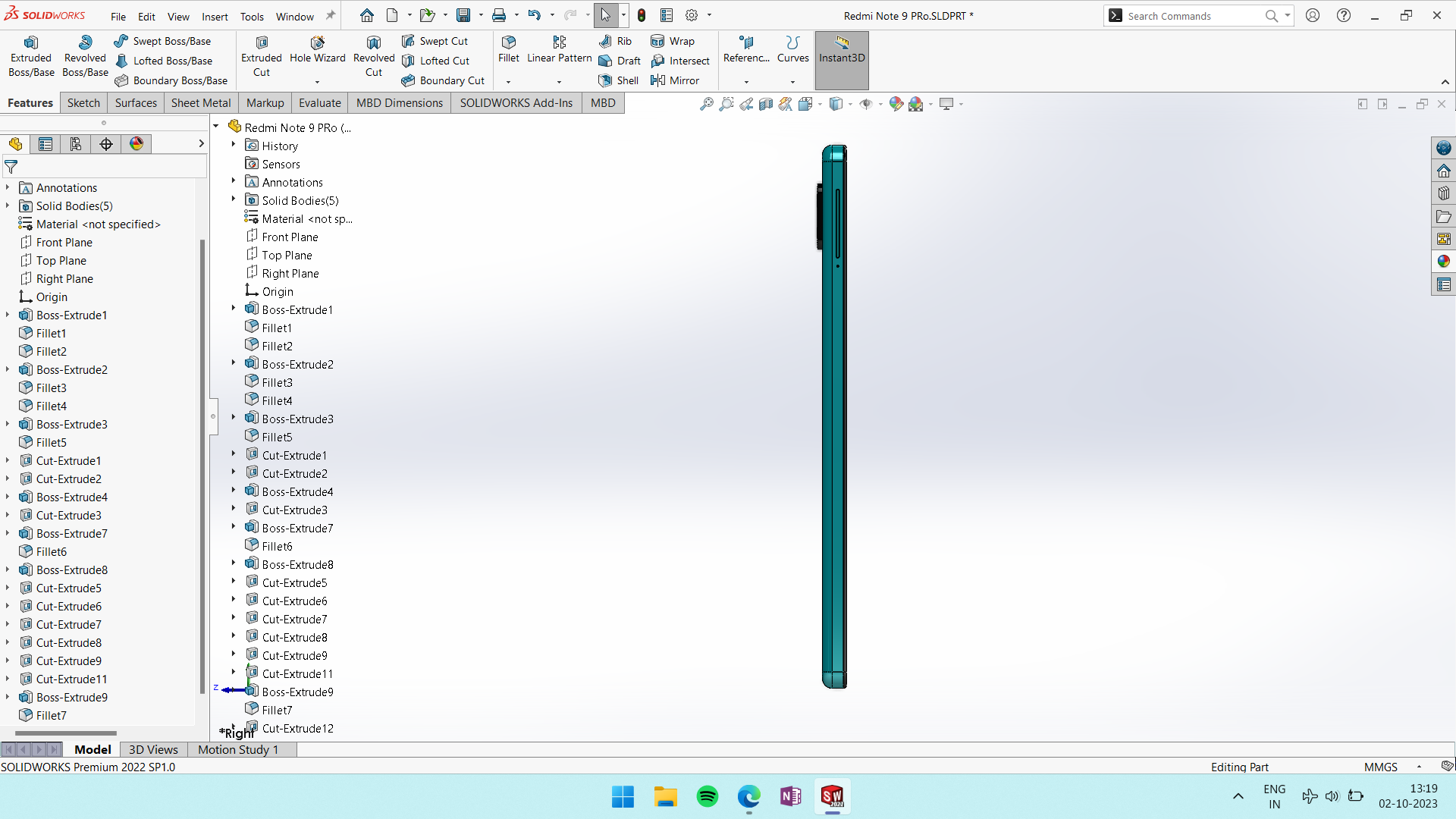This screenshot has height=819, width=1456.
Task: Click the Zoom to Fit view icon
Action: 707,104
